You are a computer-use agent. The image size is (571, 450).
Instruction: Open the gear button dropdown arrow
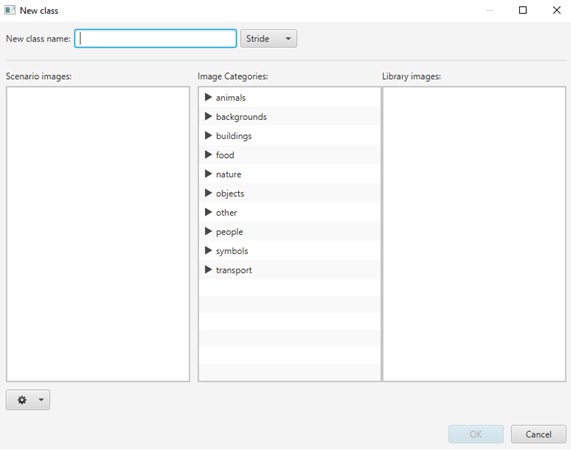41,400
